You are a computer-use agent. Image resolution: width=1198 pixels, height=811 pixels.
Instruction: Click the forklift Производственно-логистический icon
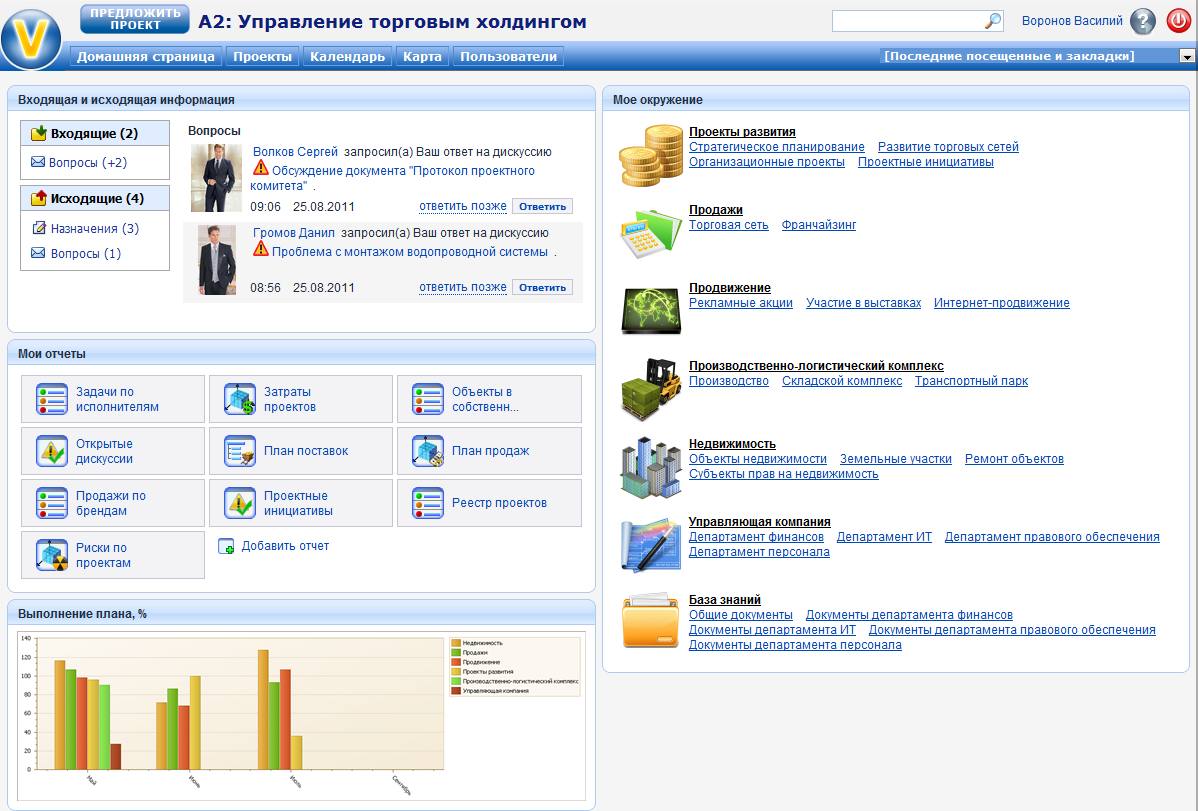click(x=651, y=389)
